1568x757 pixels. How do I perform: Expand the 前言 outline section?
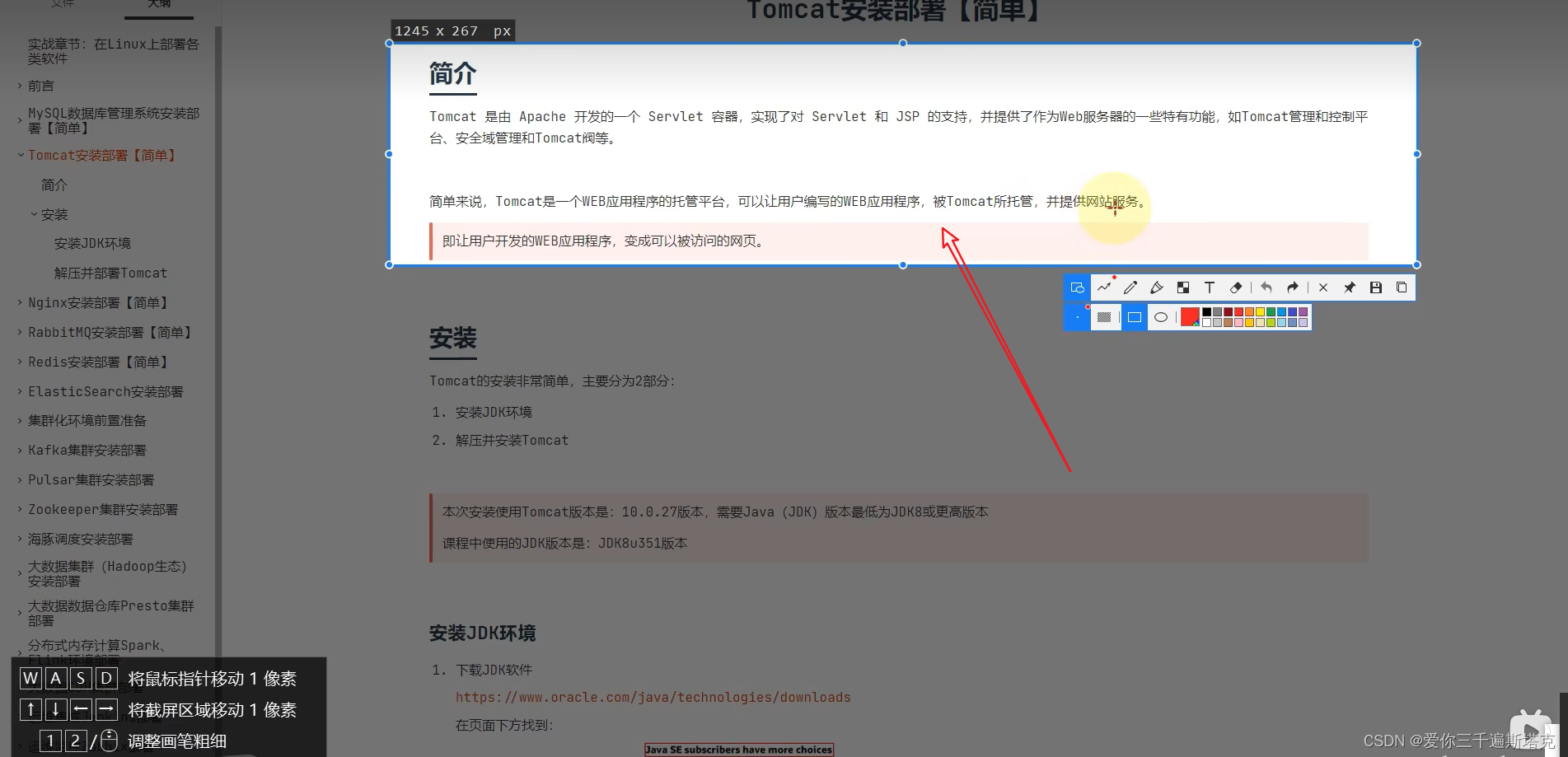point(20,86)
